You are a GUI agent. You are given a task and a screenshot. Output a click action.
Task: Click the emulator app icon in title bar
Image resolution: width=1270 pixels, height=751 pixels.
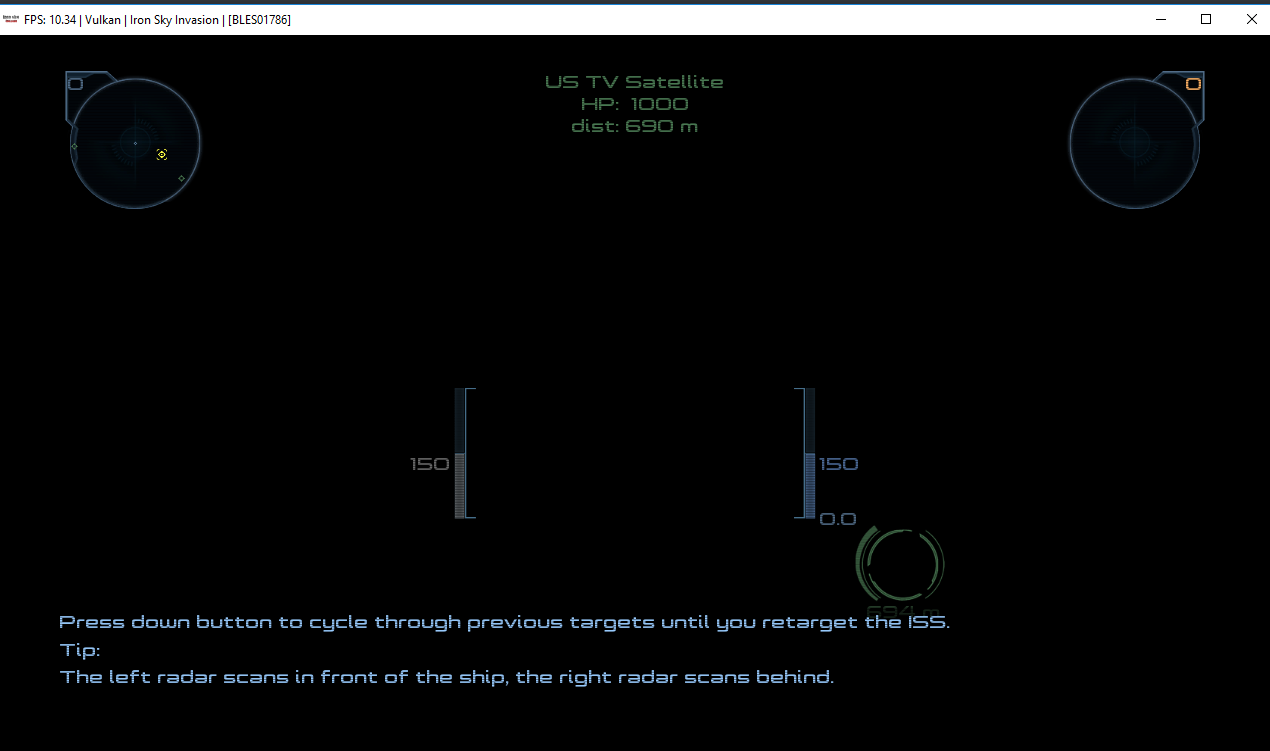click(11, 19)
